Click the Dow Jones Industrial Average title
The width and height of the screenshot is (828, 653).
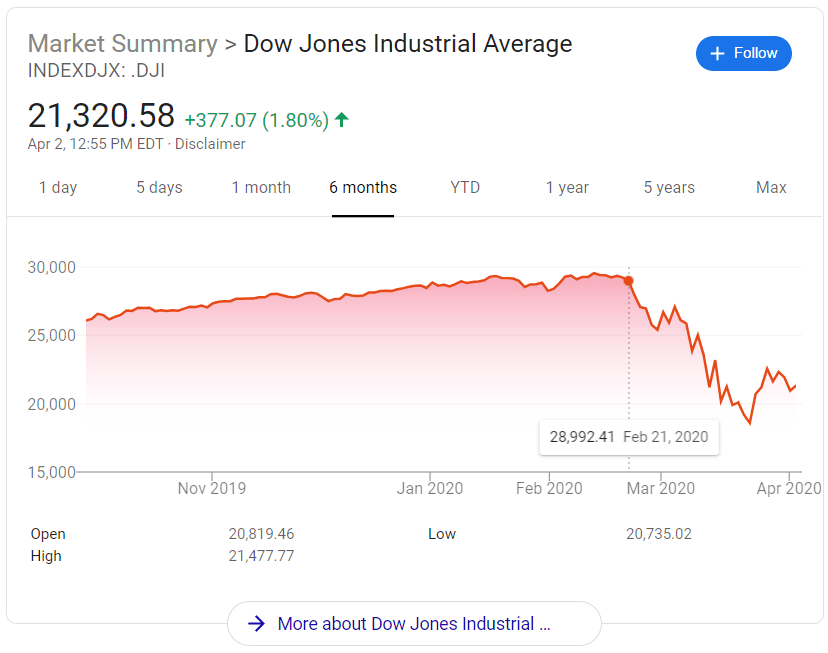[x=408, y=44]
